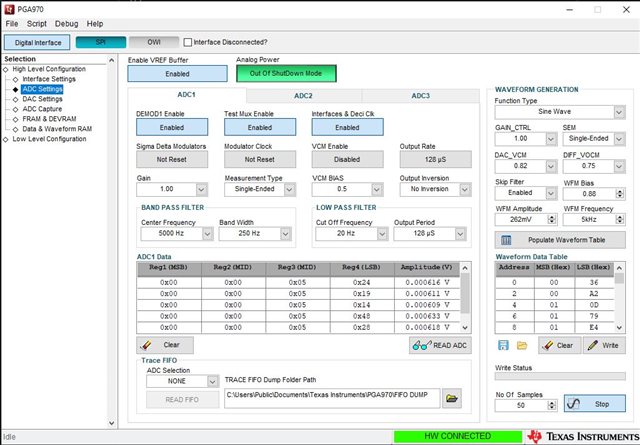The width and height of the screenshot is (640, 445).
Task: Toggle Modulator Clock Not Reset button
Action: pyautogui.click(x=260, y=159)
